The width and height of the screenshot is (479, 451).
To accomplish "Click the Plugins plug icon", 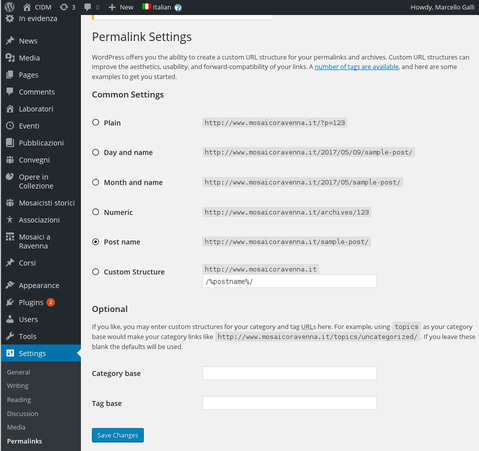I will click(10, 302).
